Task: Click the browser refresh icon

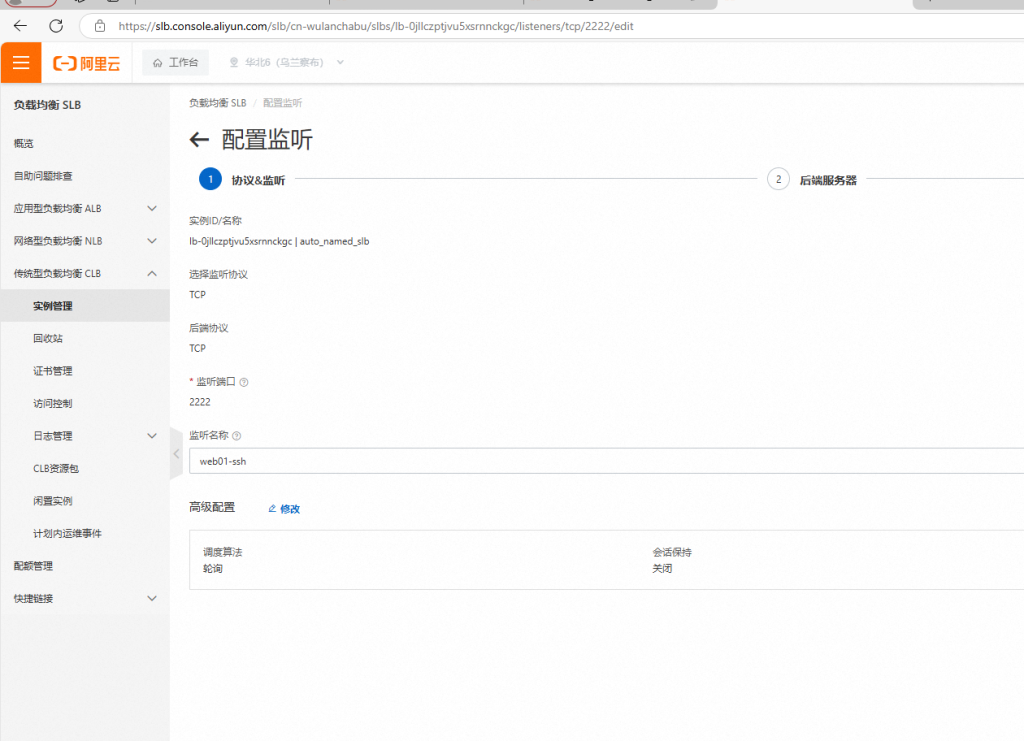Action: pos(56,26)
